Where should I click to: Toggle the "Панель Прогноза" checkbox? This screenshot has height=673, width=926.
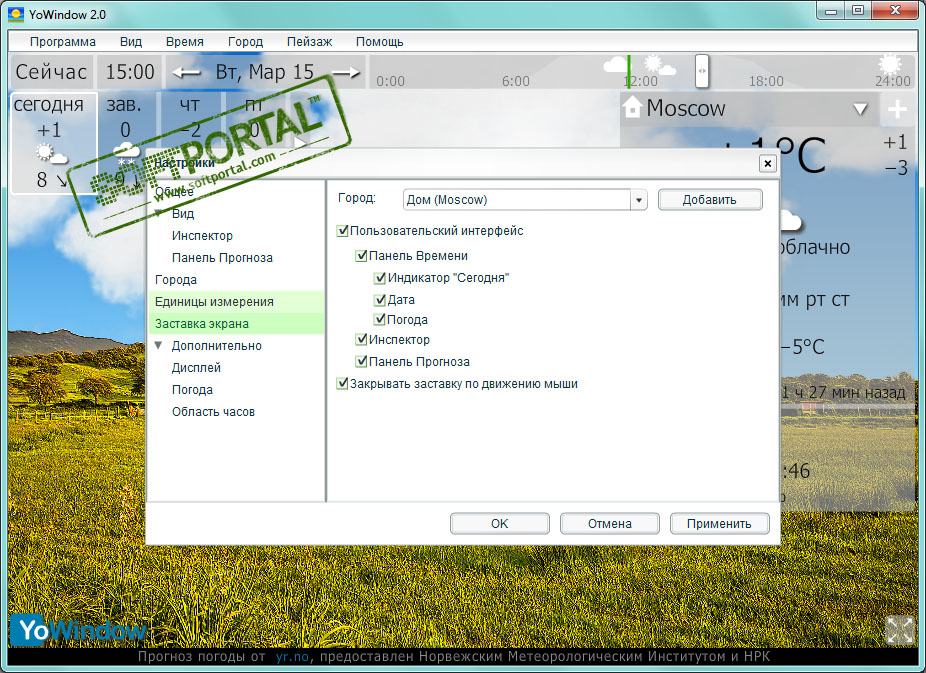click(x=361, y=361)
